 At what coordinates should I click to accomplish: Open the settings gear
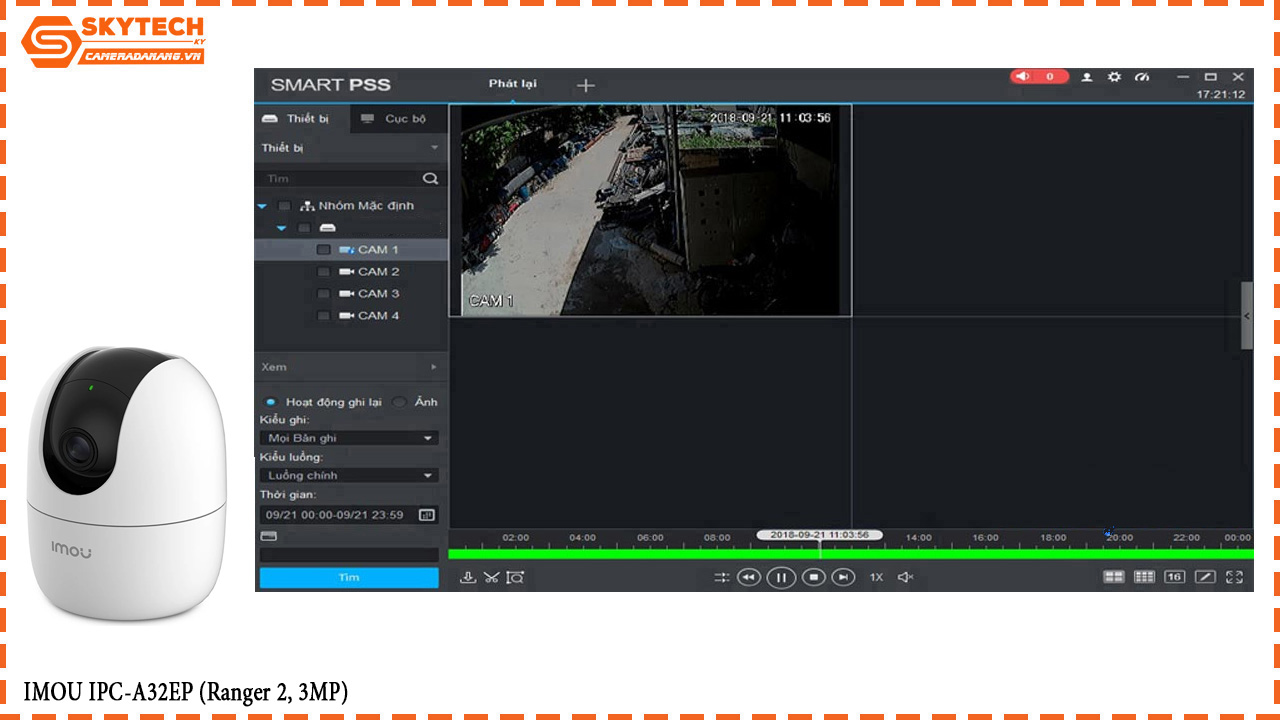(x=1114, y=77)
